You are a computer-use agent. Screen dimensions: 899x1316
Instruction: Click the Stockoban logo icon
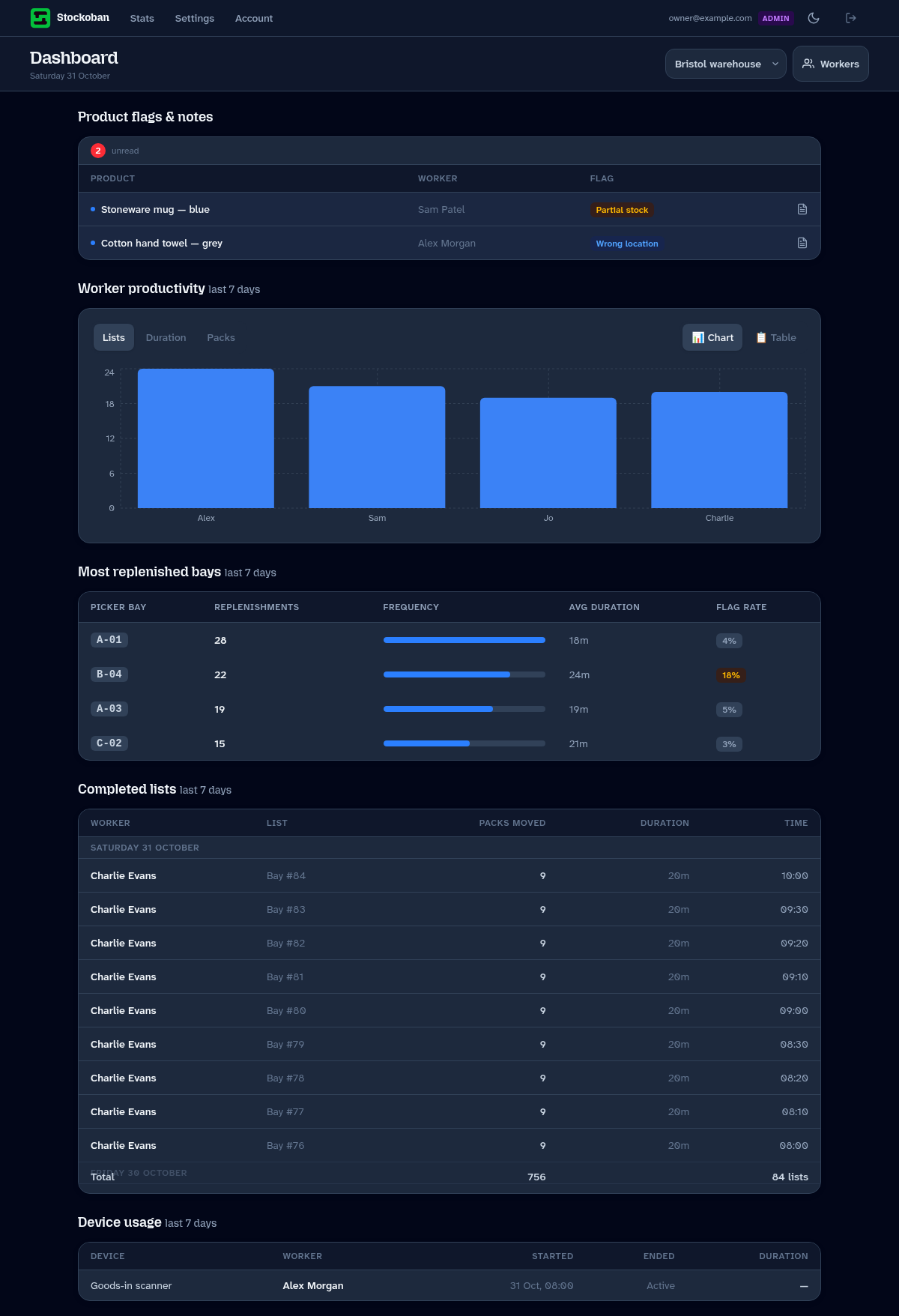tap(40, 18)
